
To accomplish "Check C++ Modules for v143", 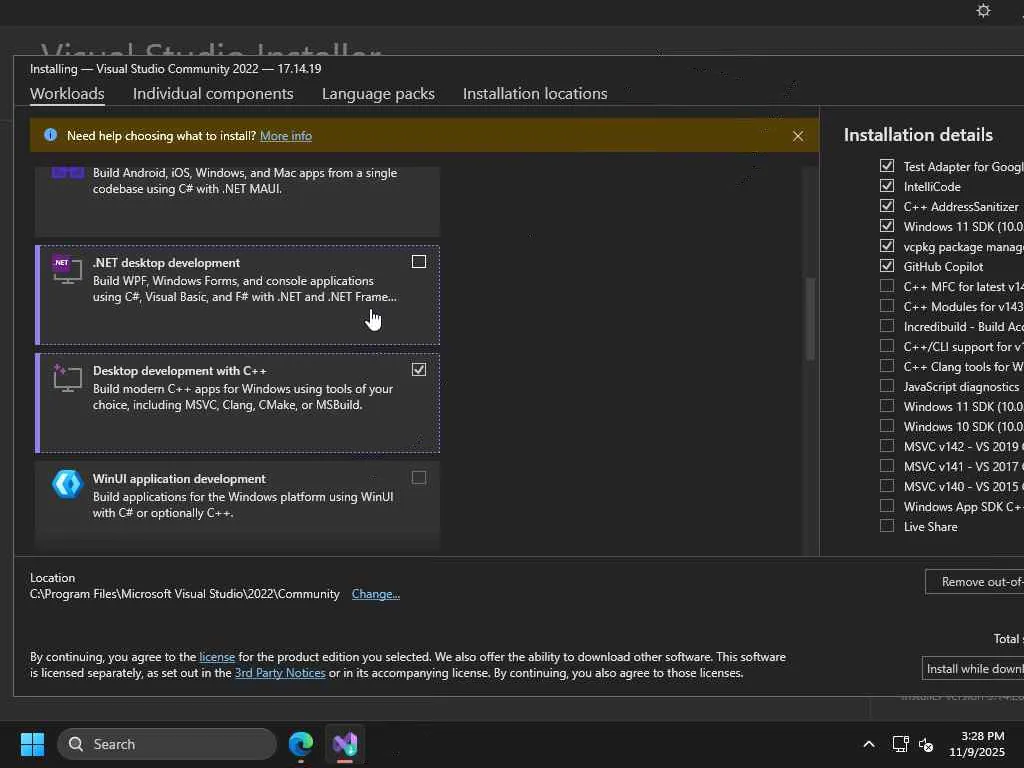I will point(886,306).
